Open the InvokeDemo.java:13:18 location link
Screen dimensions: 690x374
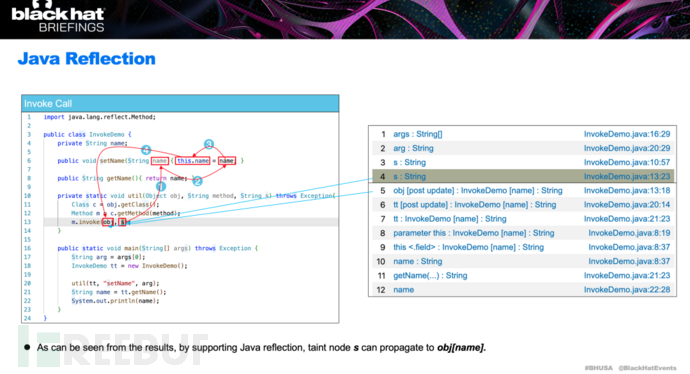pos(627,191)
